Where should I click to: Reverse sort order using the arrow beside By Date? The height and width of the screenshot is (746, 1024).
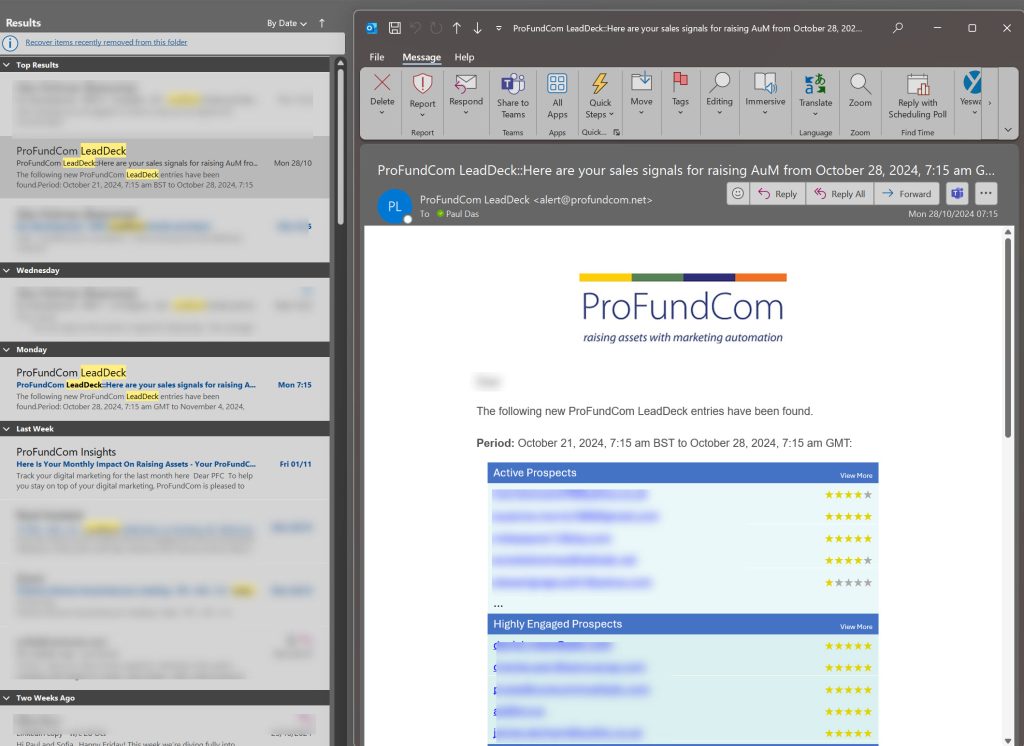coord(321,22)
